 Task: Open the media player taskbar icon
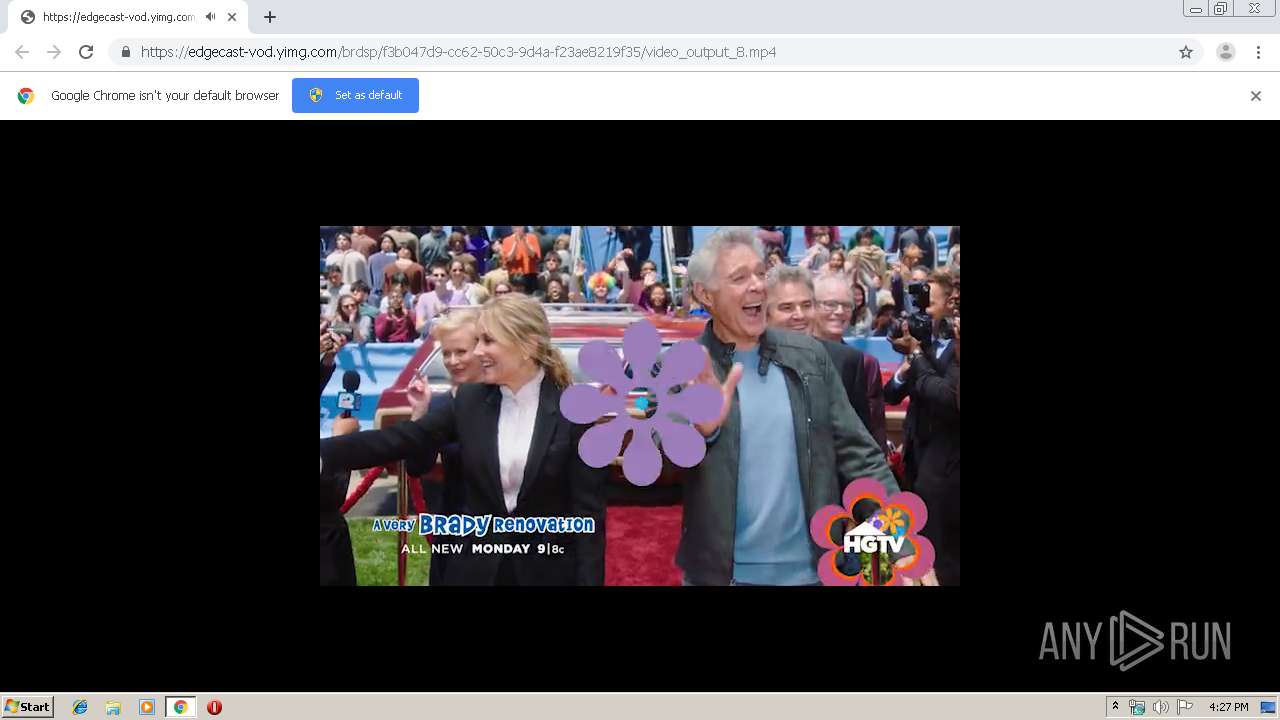[147, 707]
